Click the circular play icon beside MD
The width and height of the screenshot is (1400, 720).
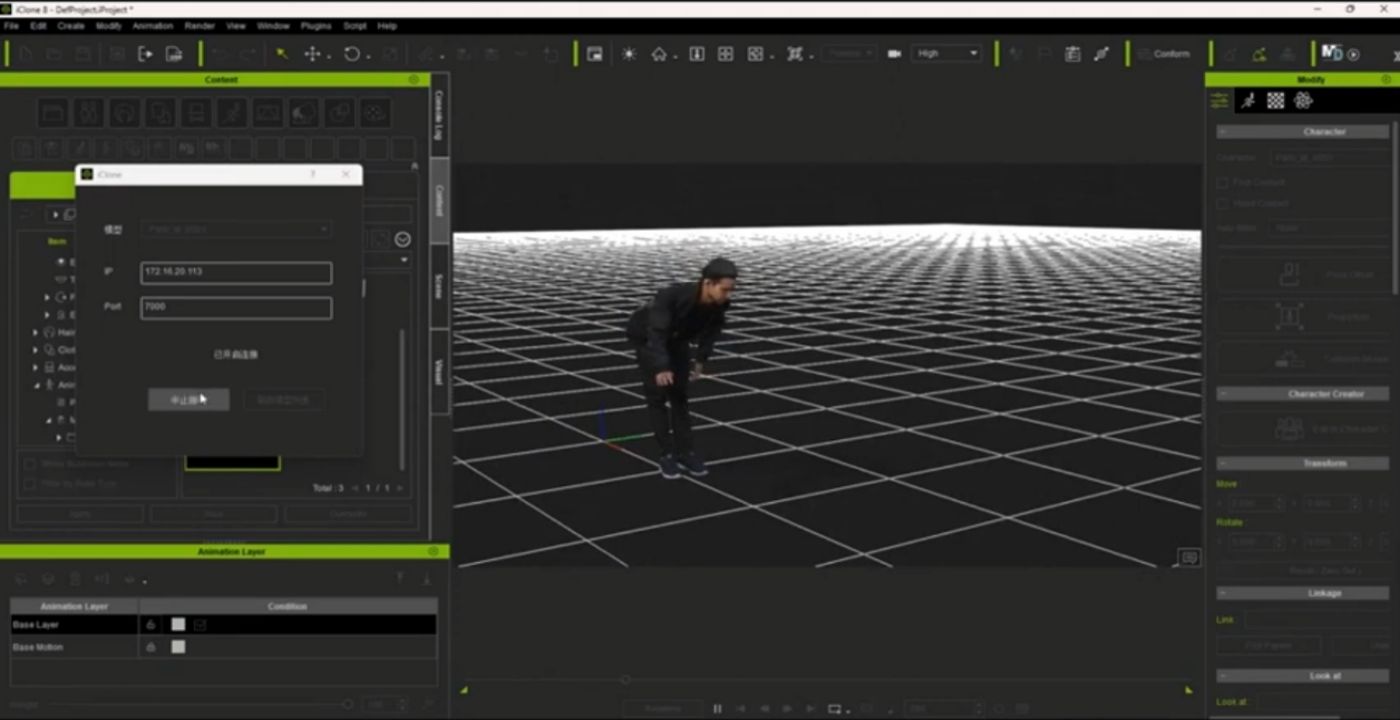[1353, 55]
